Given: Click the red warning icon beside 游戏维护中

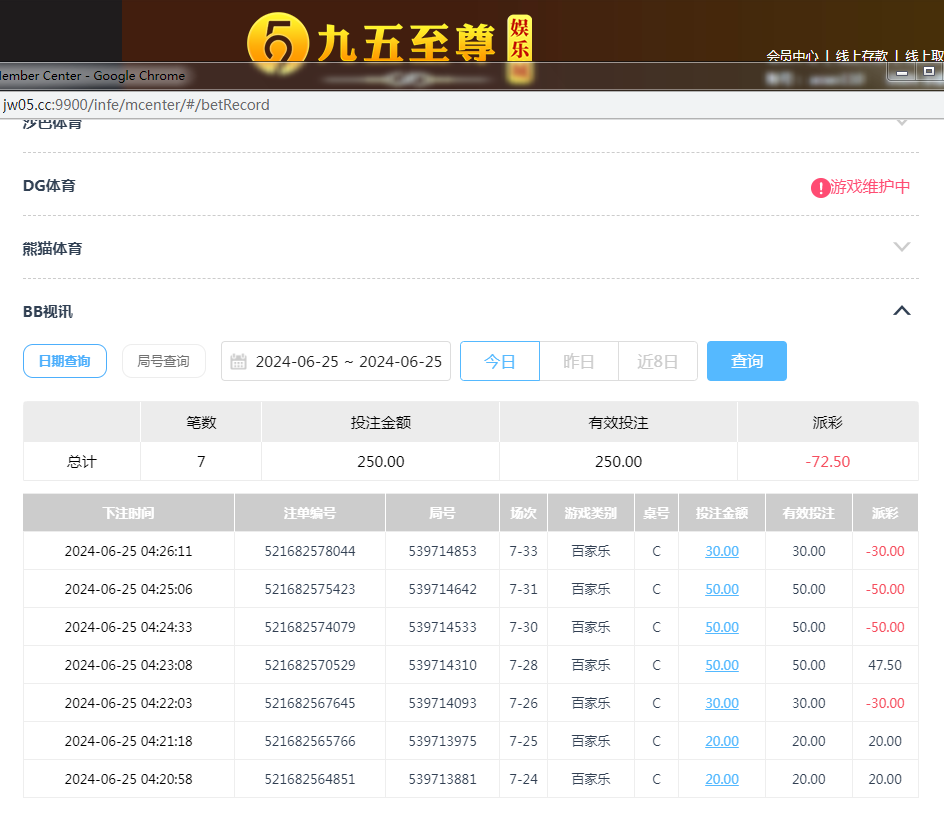Looking at the screenshot, I should (x=820, y=187).
